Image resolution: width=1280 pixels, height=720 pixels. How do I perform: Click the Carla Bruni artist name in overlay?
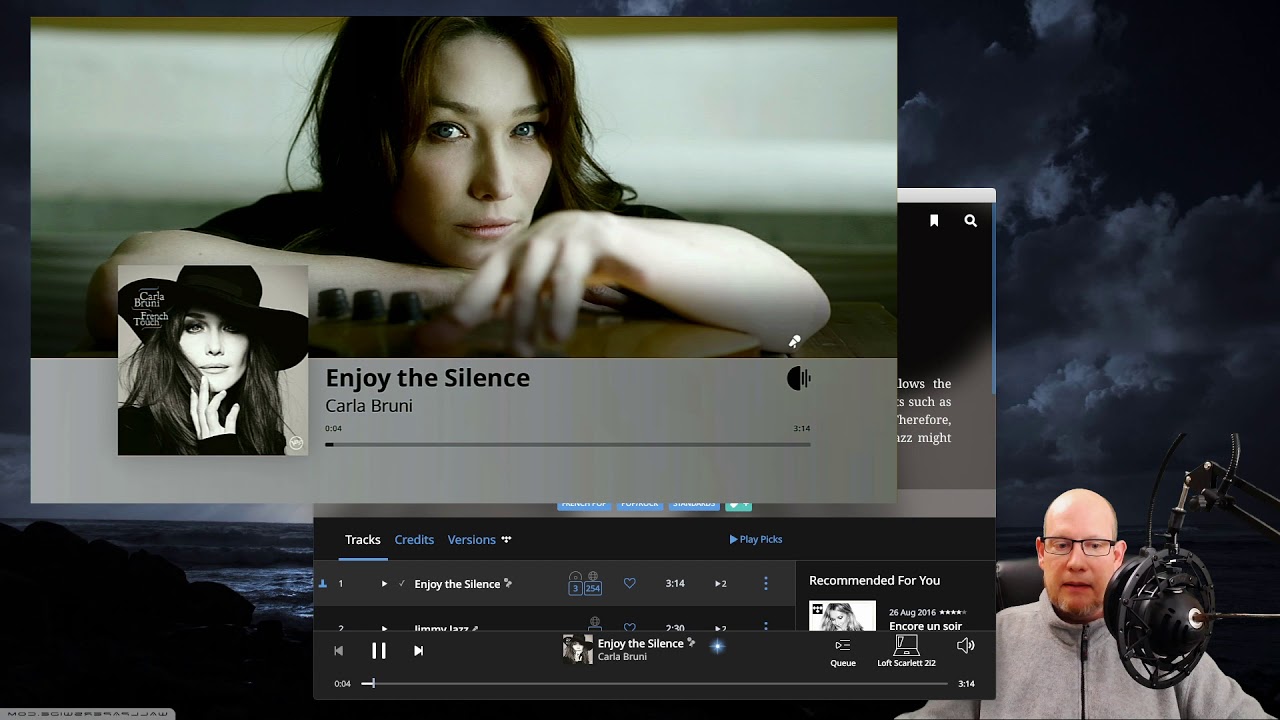tap(369, 406)
